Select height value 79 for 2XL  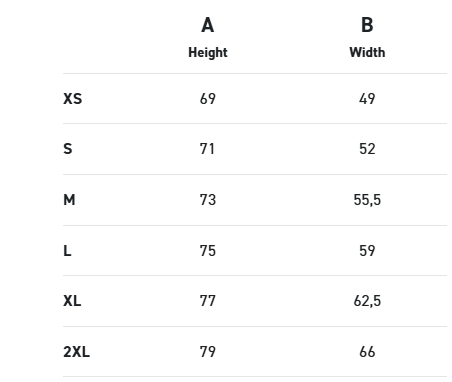208,352
